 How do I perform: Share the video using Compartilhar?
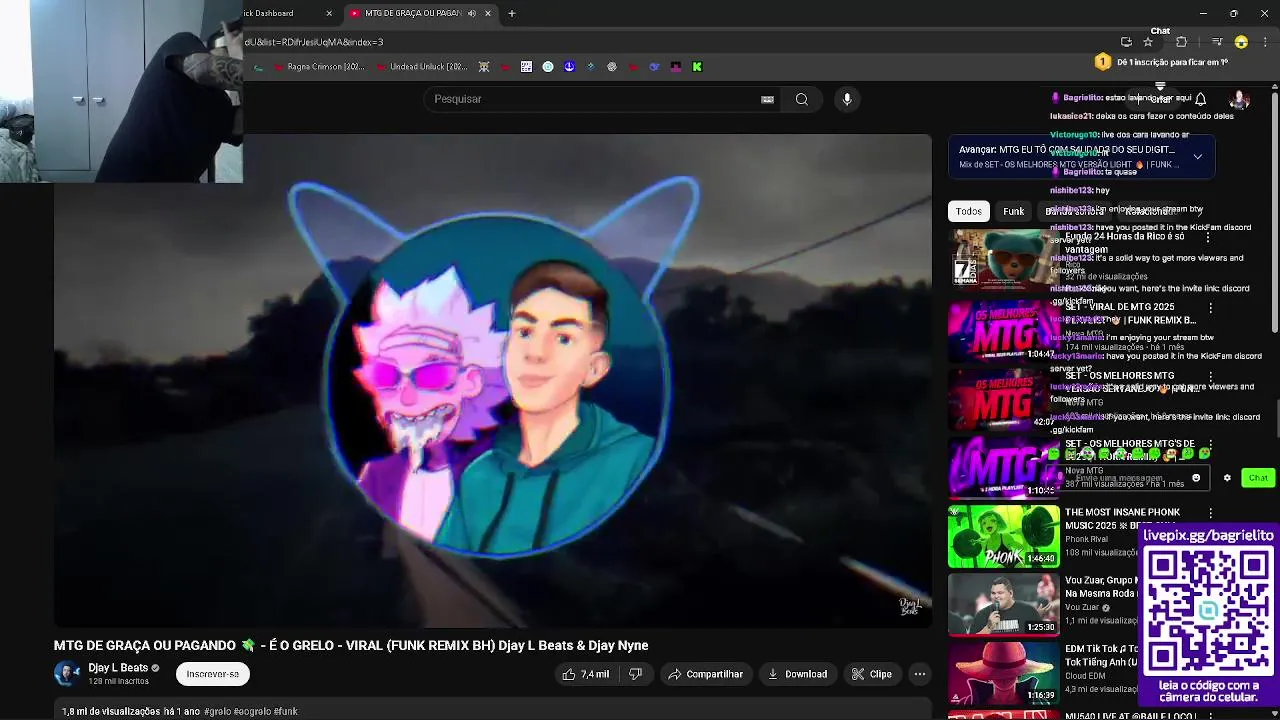706,674
